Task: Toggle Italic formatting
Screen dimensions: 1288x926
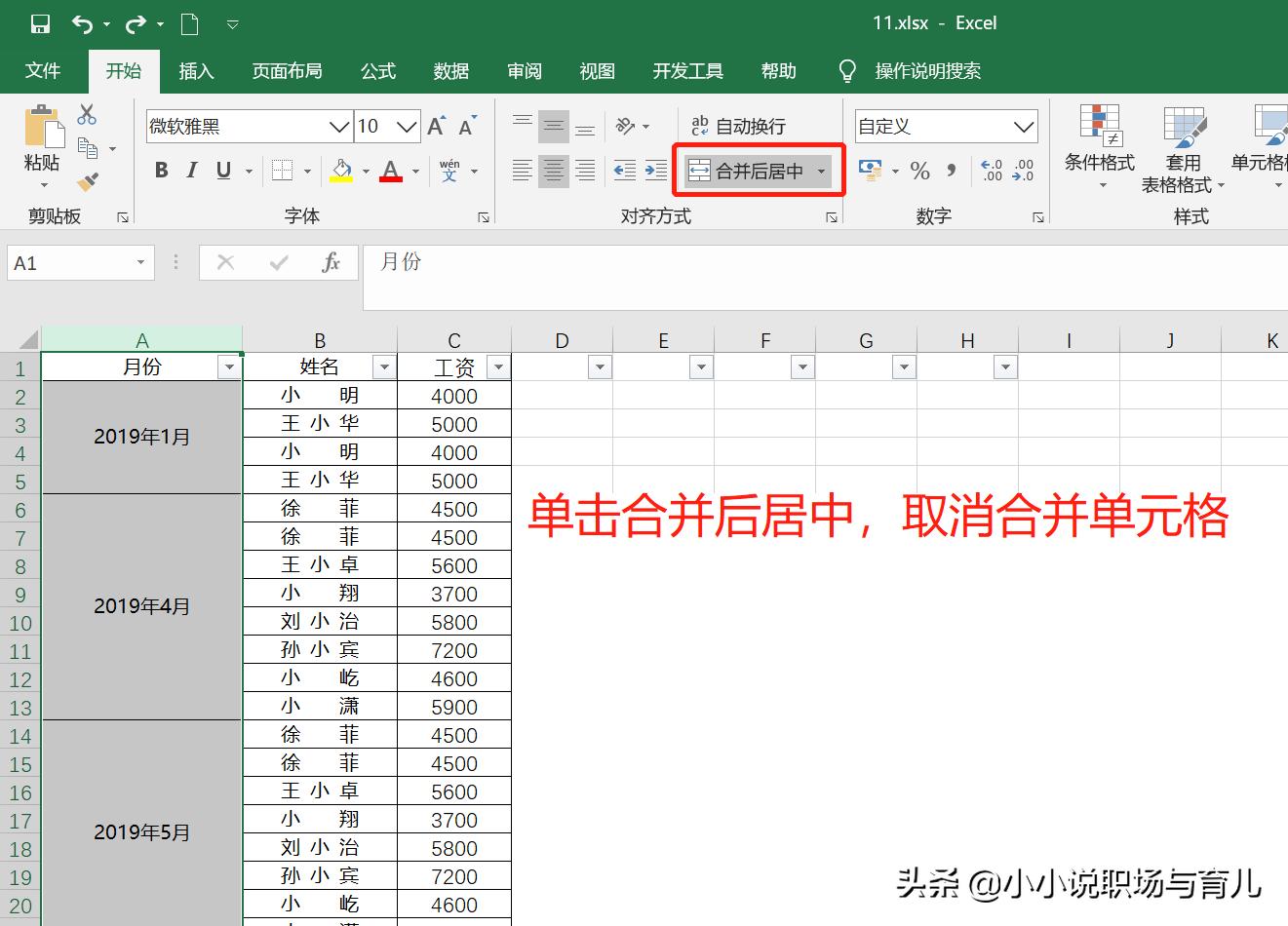Action: pyautogui.click(x=191, y=170)
